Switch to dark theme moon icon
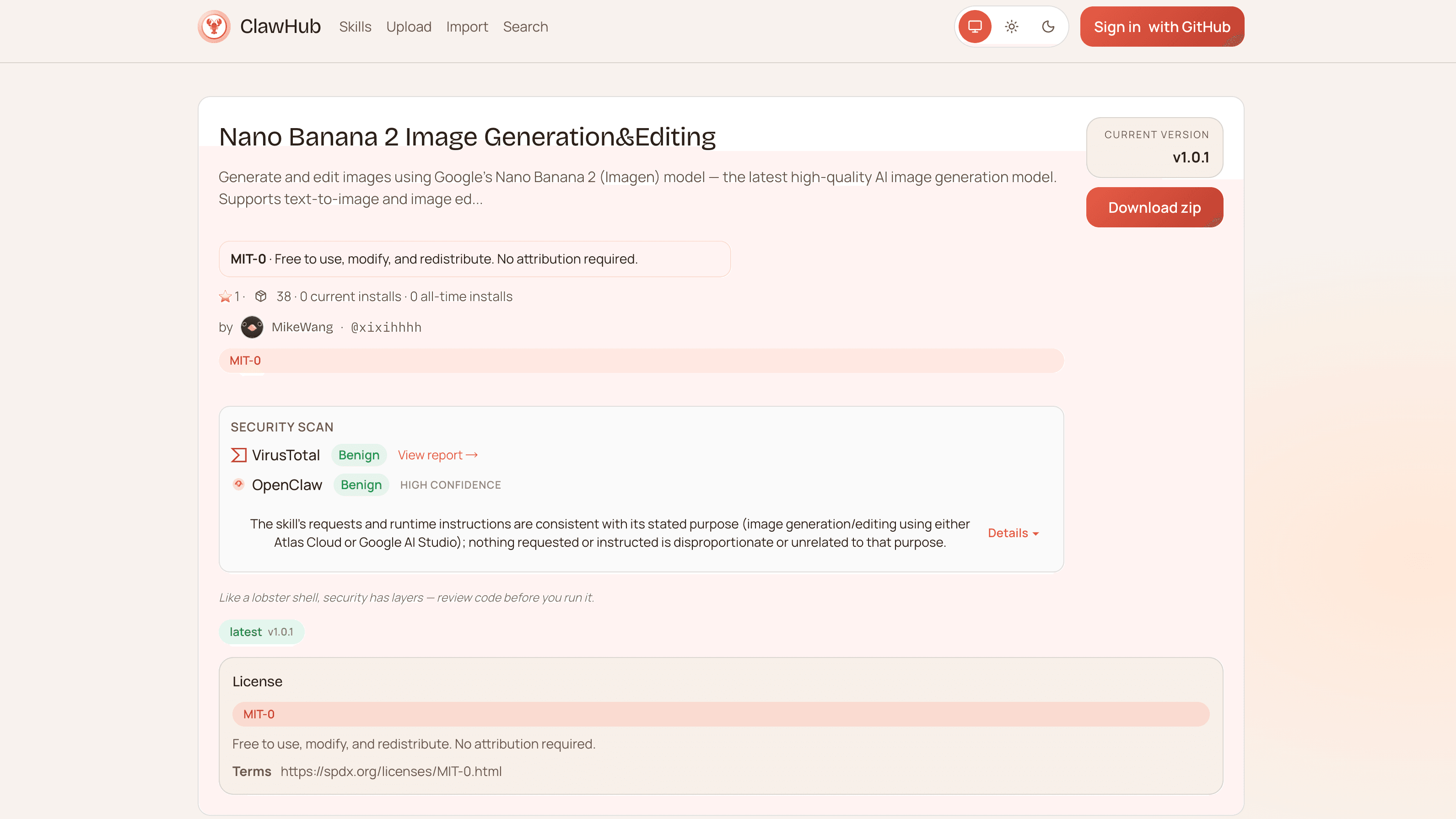The height and width of the screenshot is (819, 1456). coord(1048,27)
